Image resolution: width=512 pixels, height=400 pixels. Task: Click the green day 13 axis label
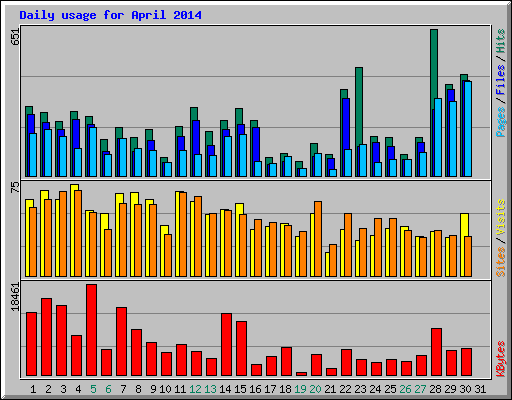(x=210, y=389)
